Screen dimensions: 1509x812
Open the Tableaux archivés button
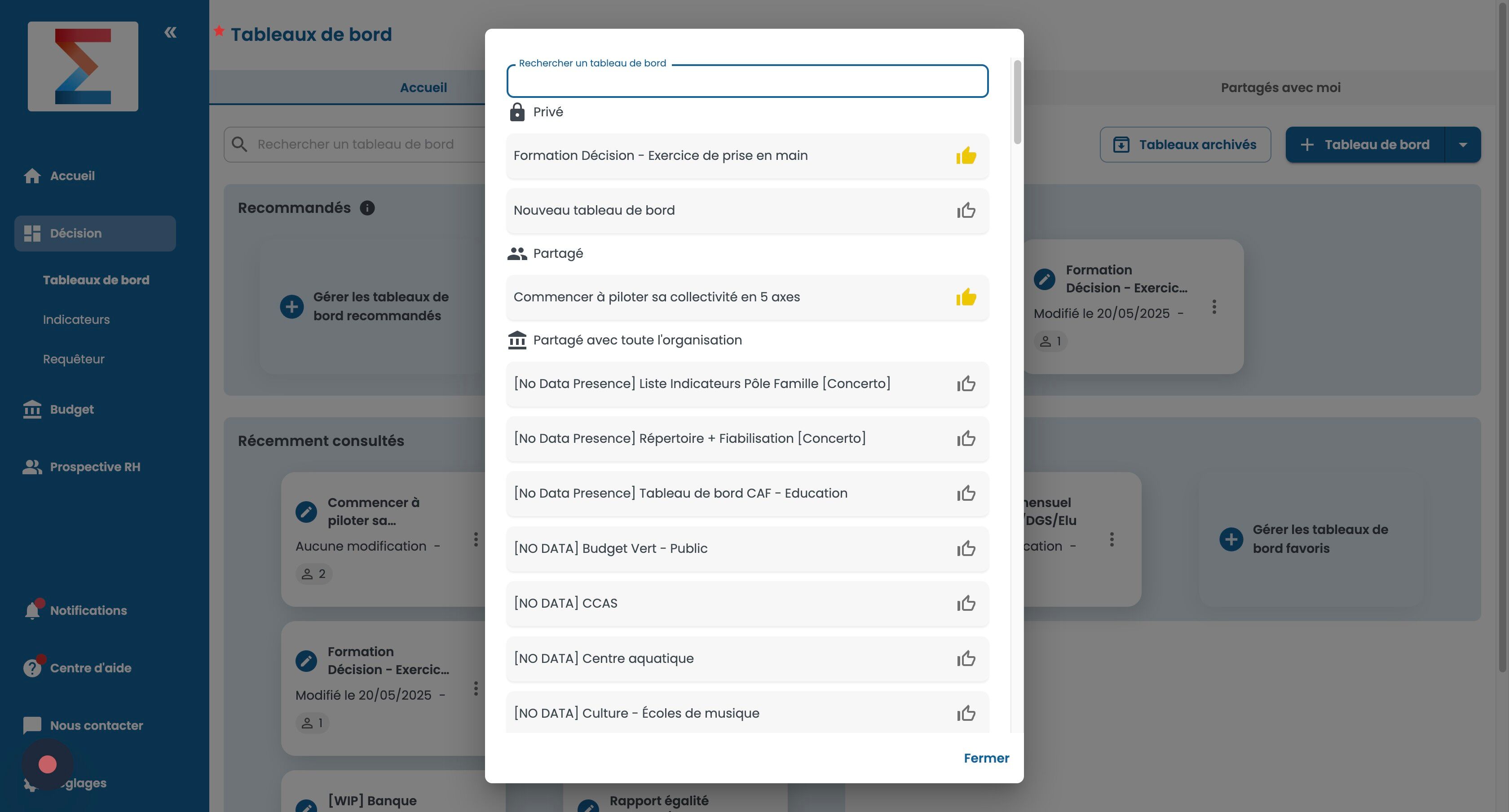tap(1185, 145)
